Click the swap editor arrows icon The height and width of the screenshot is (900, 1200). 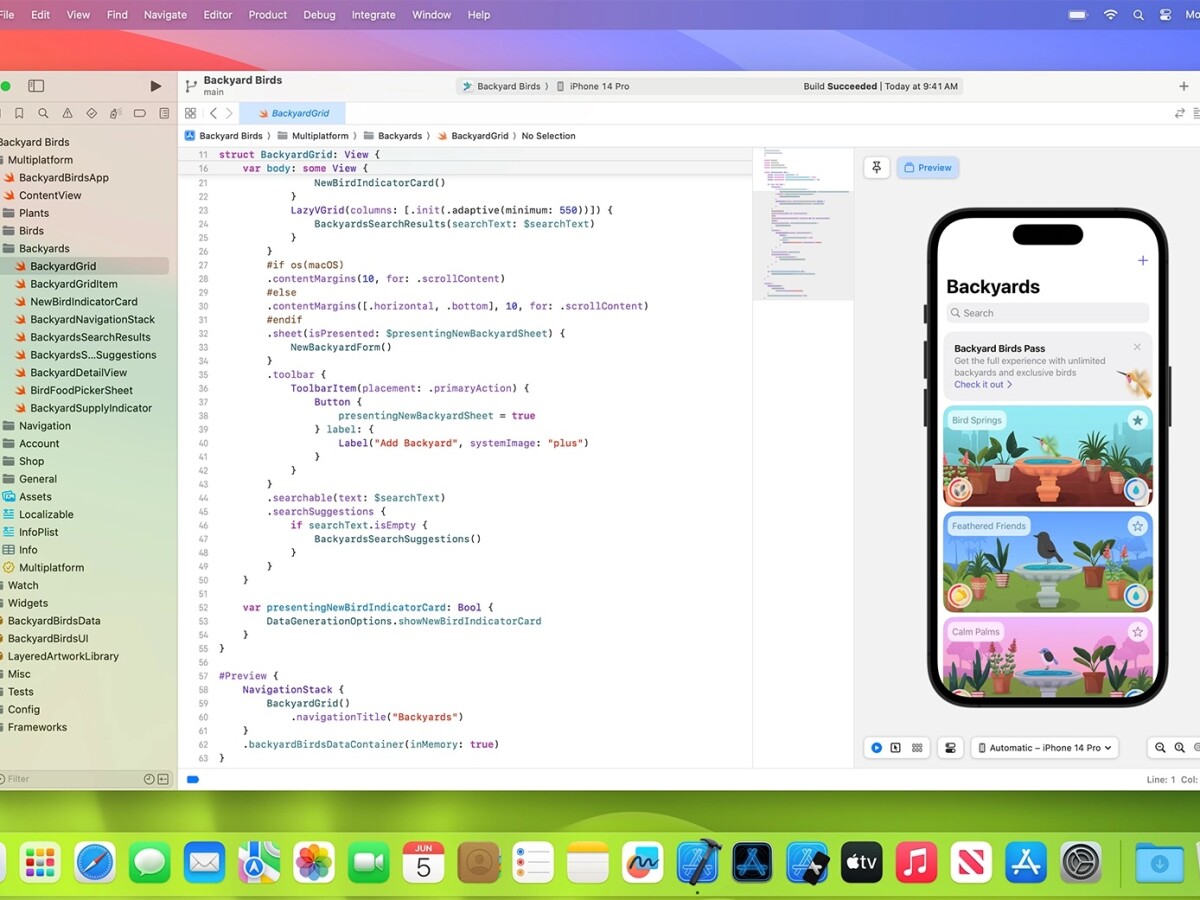coord(1179,114)
